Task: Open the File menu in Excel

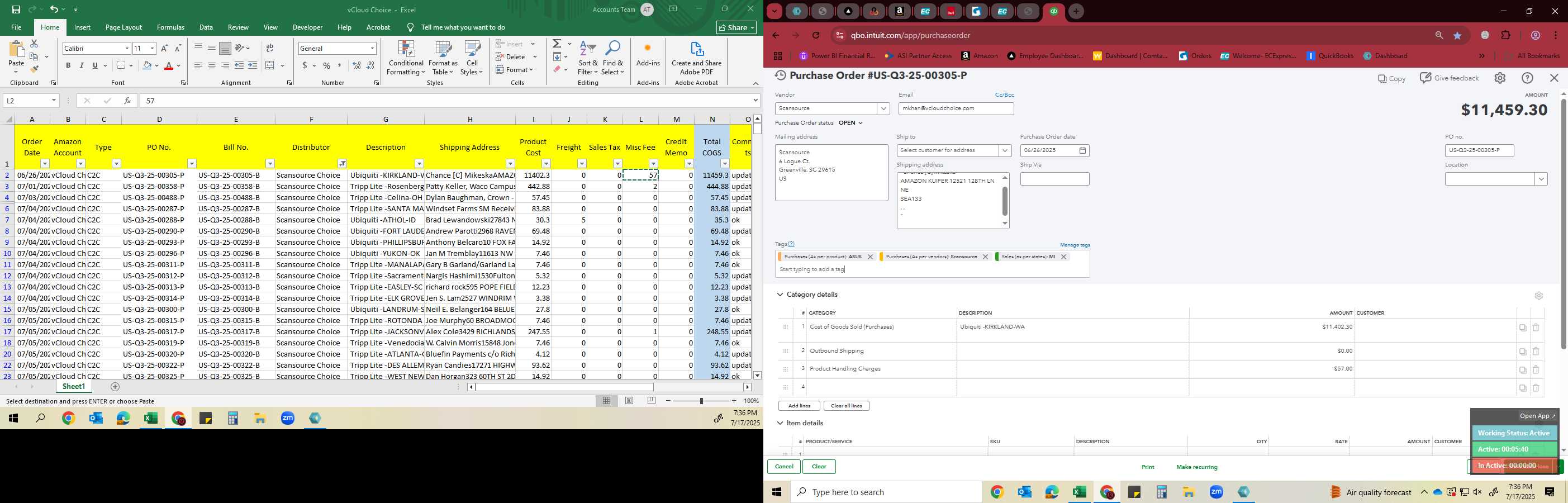Action: pos(16,27)
